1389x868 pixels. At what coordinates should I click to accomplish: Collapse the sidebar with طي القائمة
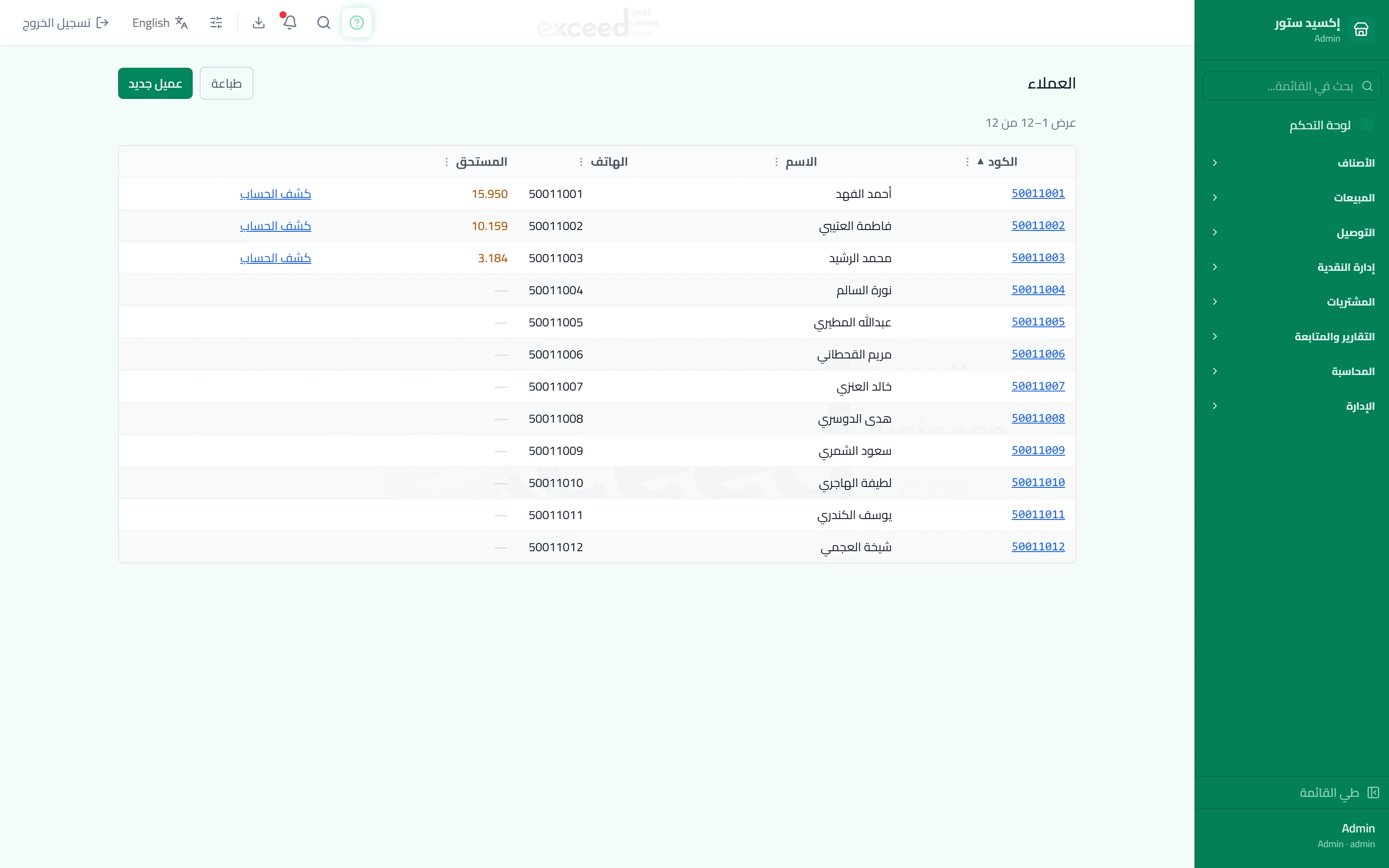(1291, 793)
